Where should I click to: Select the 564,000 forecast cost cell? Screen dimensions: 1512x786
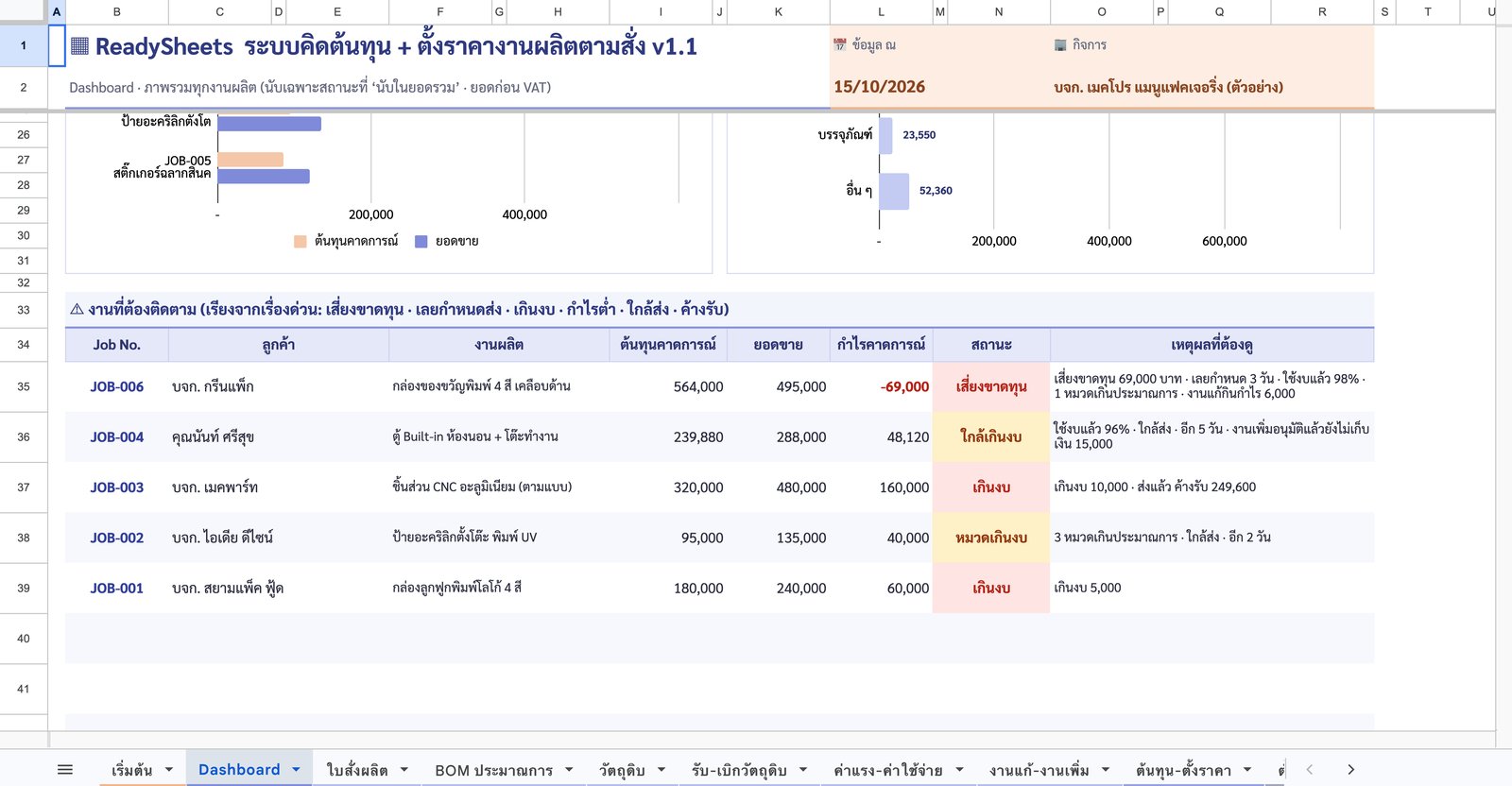pos(668,386)
